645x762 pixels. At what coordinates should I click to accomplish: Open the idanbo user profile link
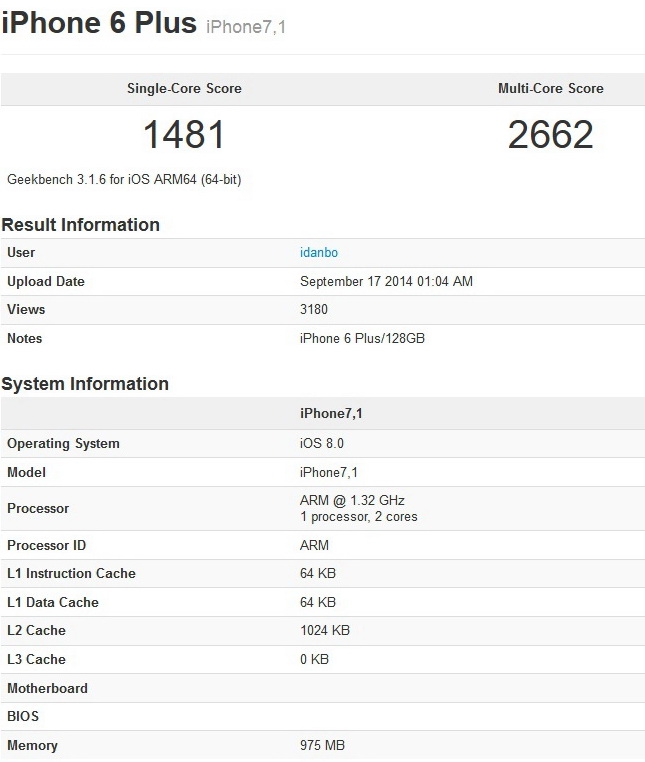tap(318, 253)
